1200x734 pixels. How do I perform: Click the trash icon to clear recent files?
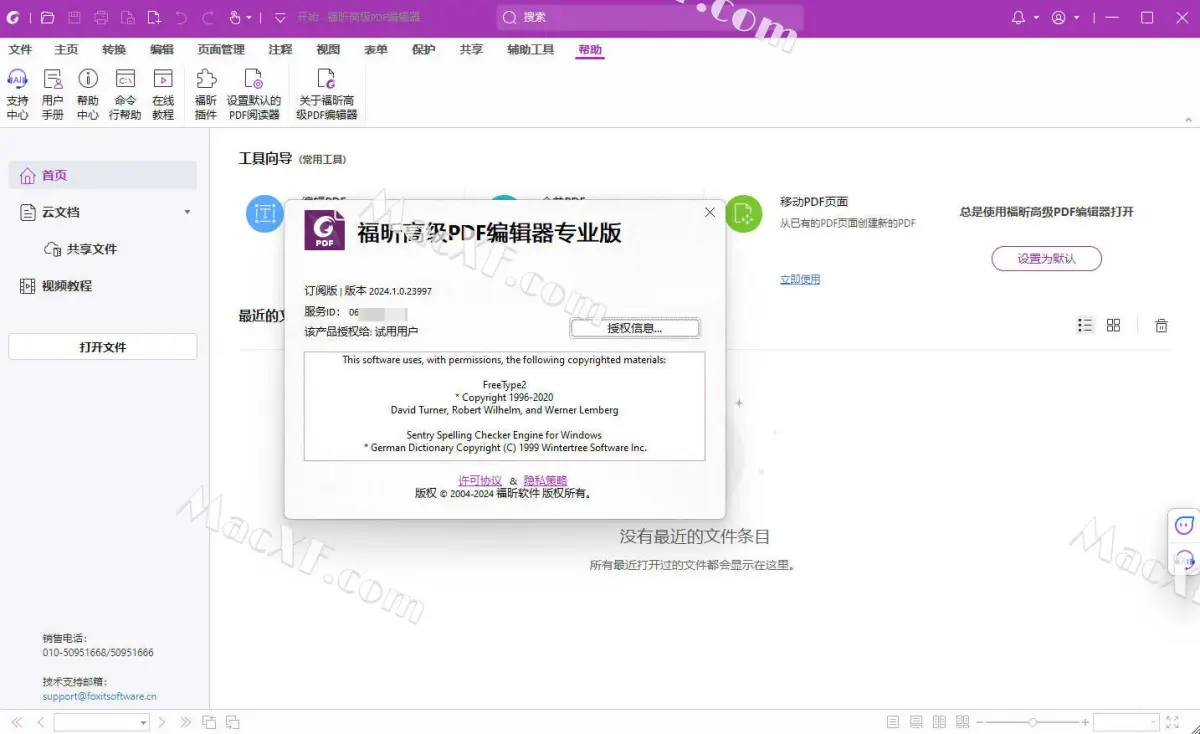(x=1161, y=325)
